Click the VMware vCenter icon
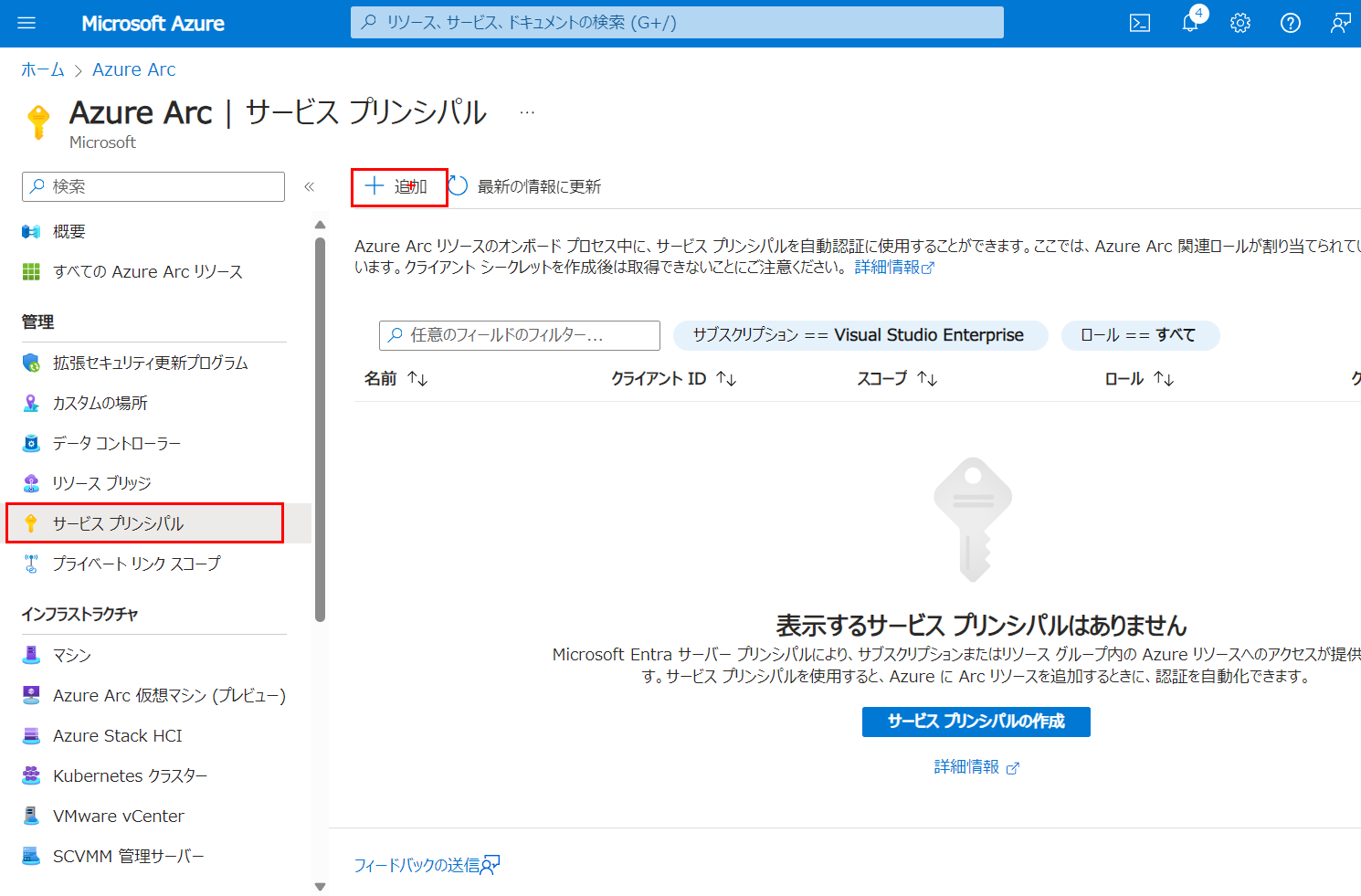This screenshot has width=1361, height=896. [x=31, y=816]
